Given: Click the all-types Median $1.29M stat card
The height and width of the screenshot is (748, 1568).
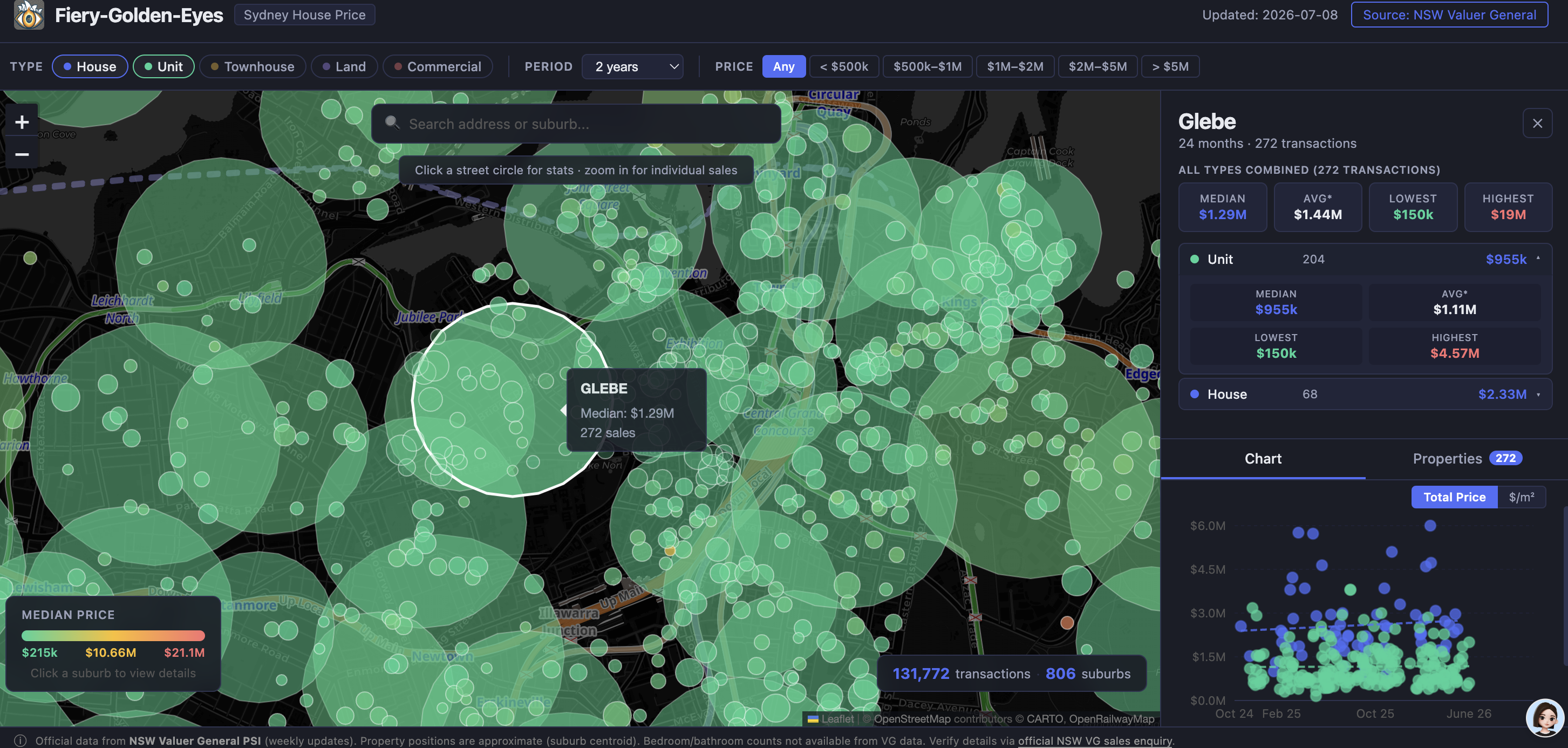Looking at the screenshot, I should pos(1222,207).
